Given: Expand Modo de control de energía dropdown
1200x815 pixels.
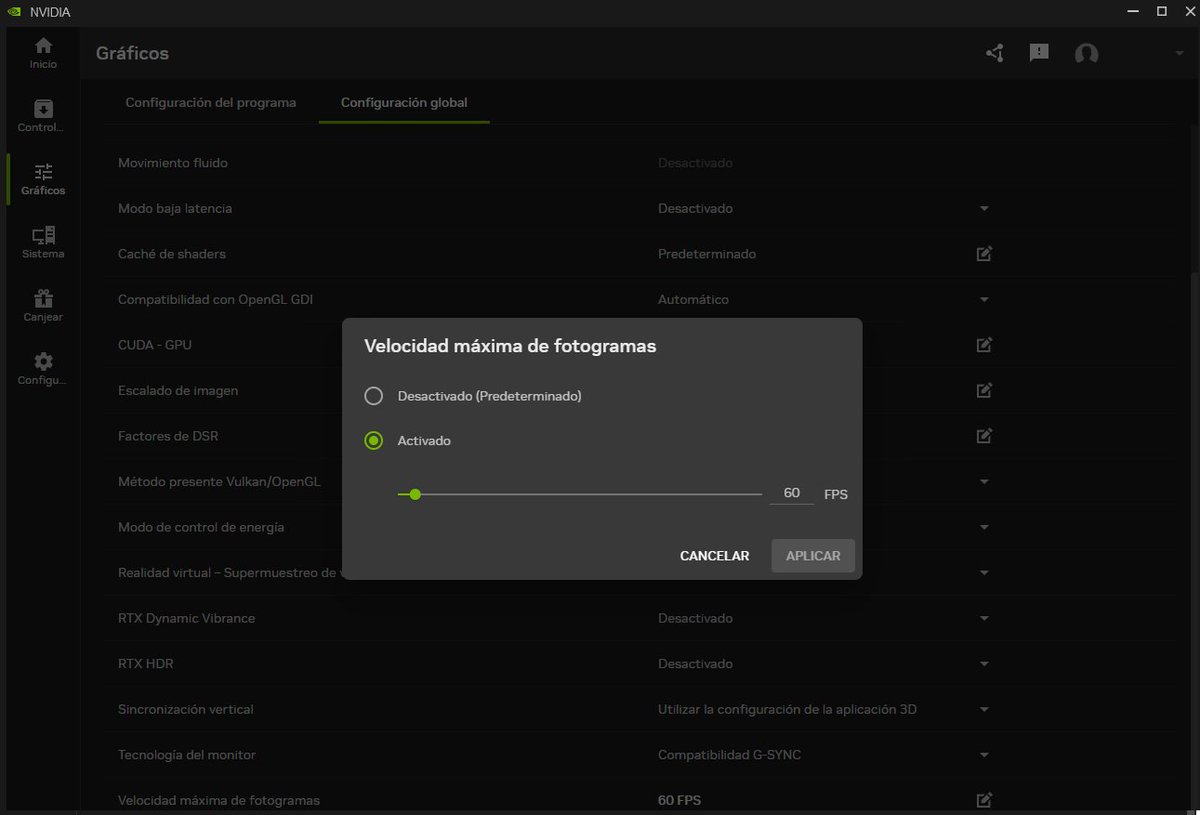Looking at the screenshot, I should 984,527.
